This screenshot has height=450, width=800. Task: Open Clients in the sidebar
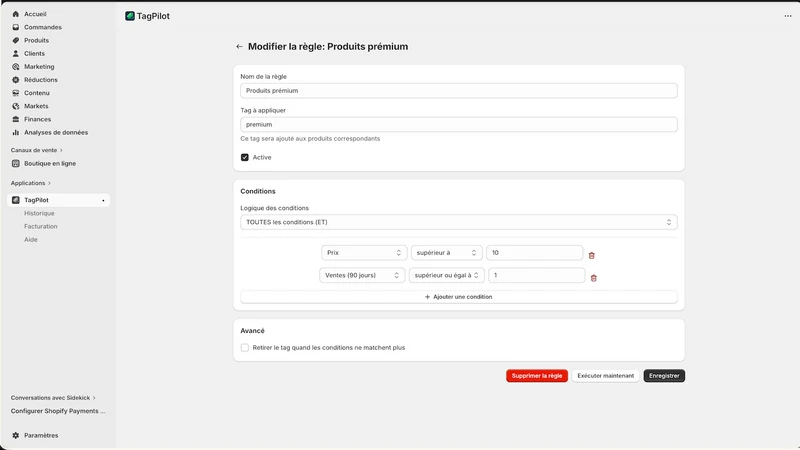coord(34,54)
